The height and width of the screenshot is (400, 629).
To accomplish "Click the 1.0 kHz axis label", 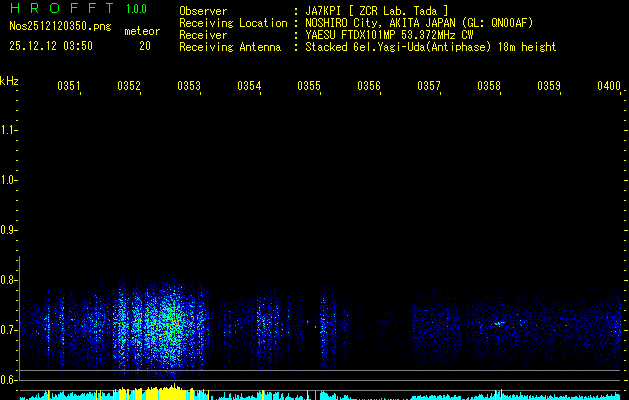I will click(10, 180).
